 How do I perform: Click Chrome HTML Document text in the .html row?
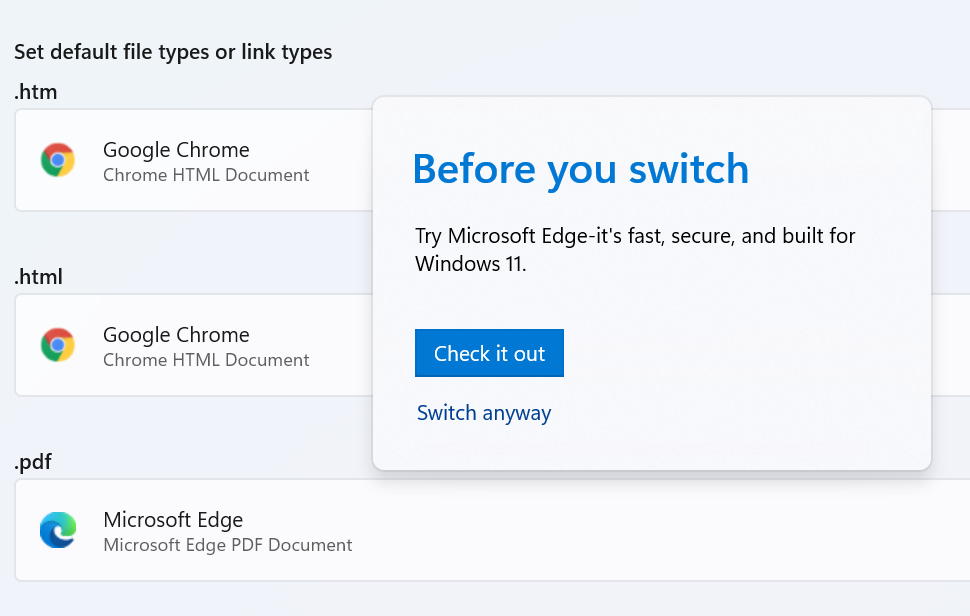(x=206, y=360)
